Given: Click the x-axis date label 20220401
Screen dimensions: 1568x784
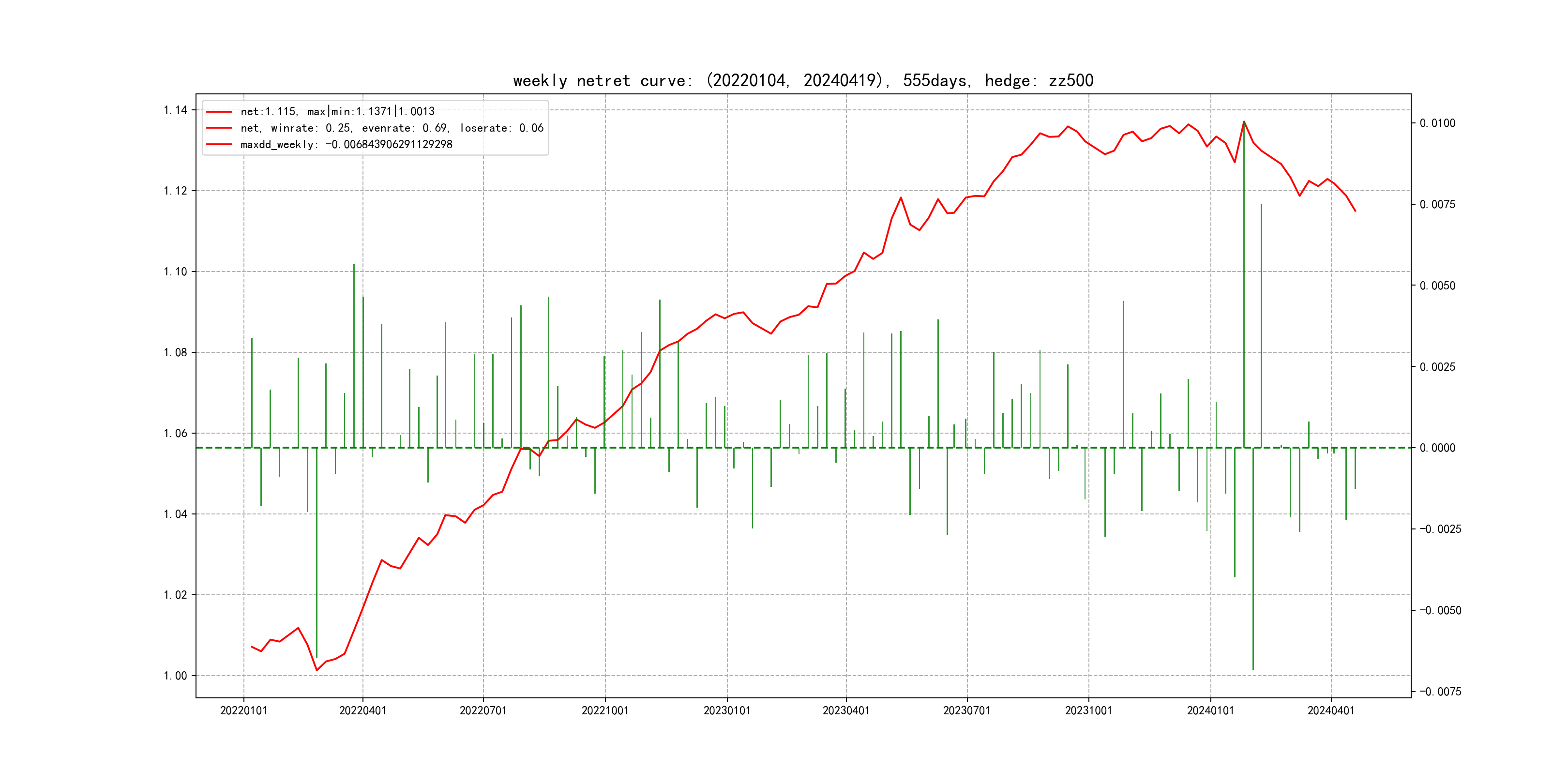Looking at the screenshot, I should 363,710.
